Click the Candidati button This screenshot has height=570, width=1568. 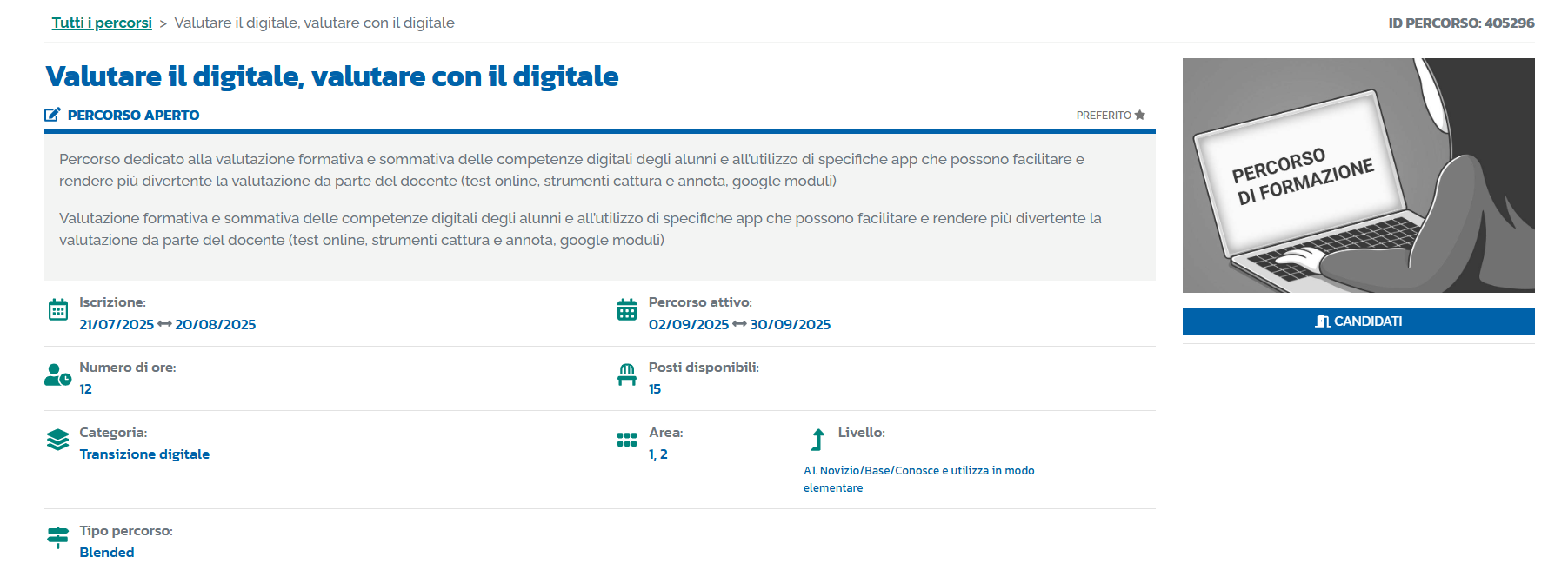pyautogui.click(x=1358, y=321)
